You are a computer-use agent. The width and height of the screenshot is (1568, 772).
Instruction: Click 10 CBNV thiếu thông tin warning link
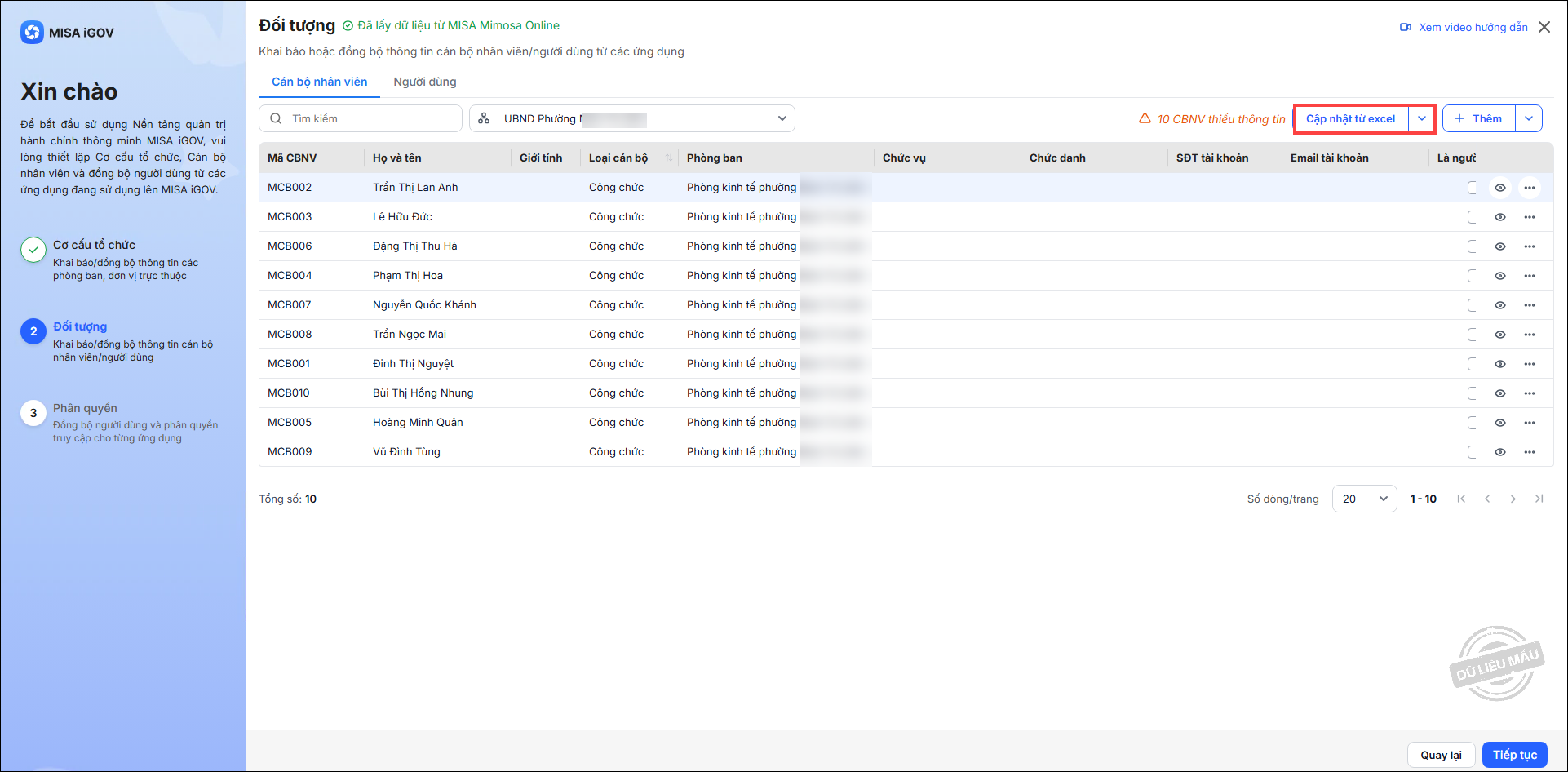(x=1221, y=119)
